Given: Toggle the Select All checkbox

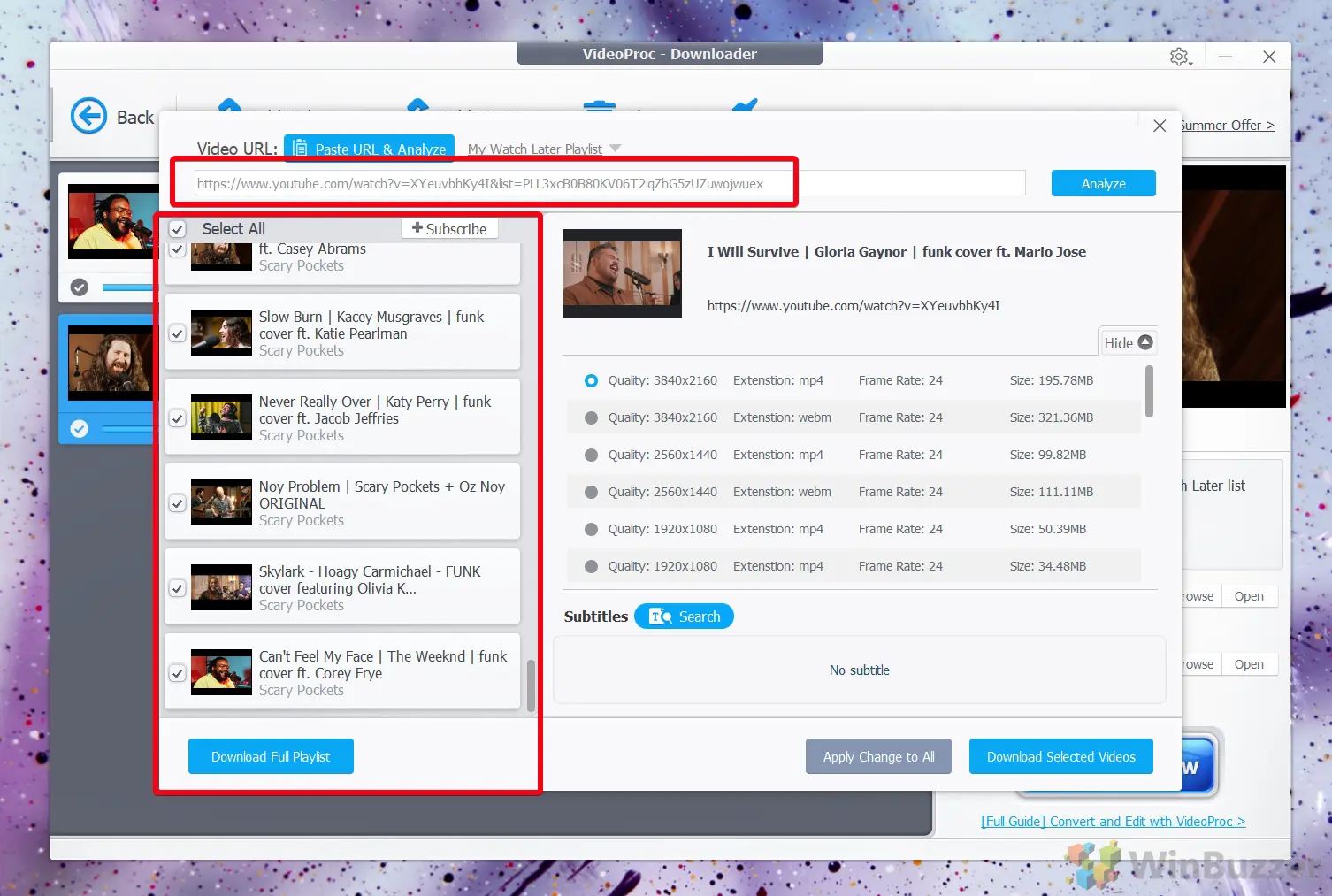Looking at the screenshot, I should (178, 229).
